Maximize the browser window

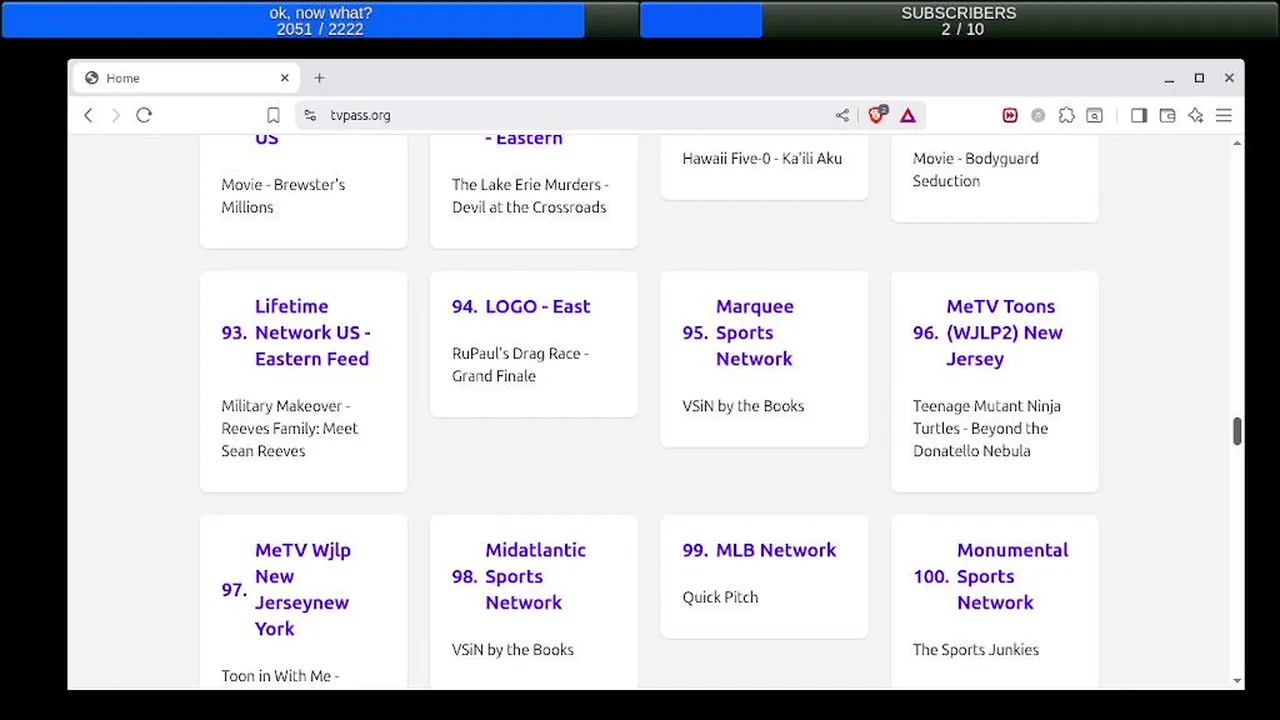1199,78
